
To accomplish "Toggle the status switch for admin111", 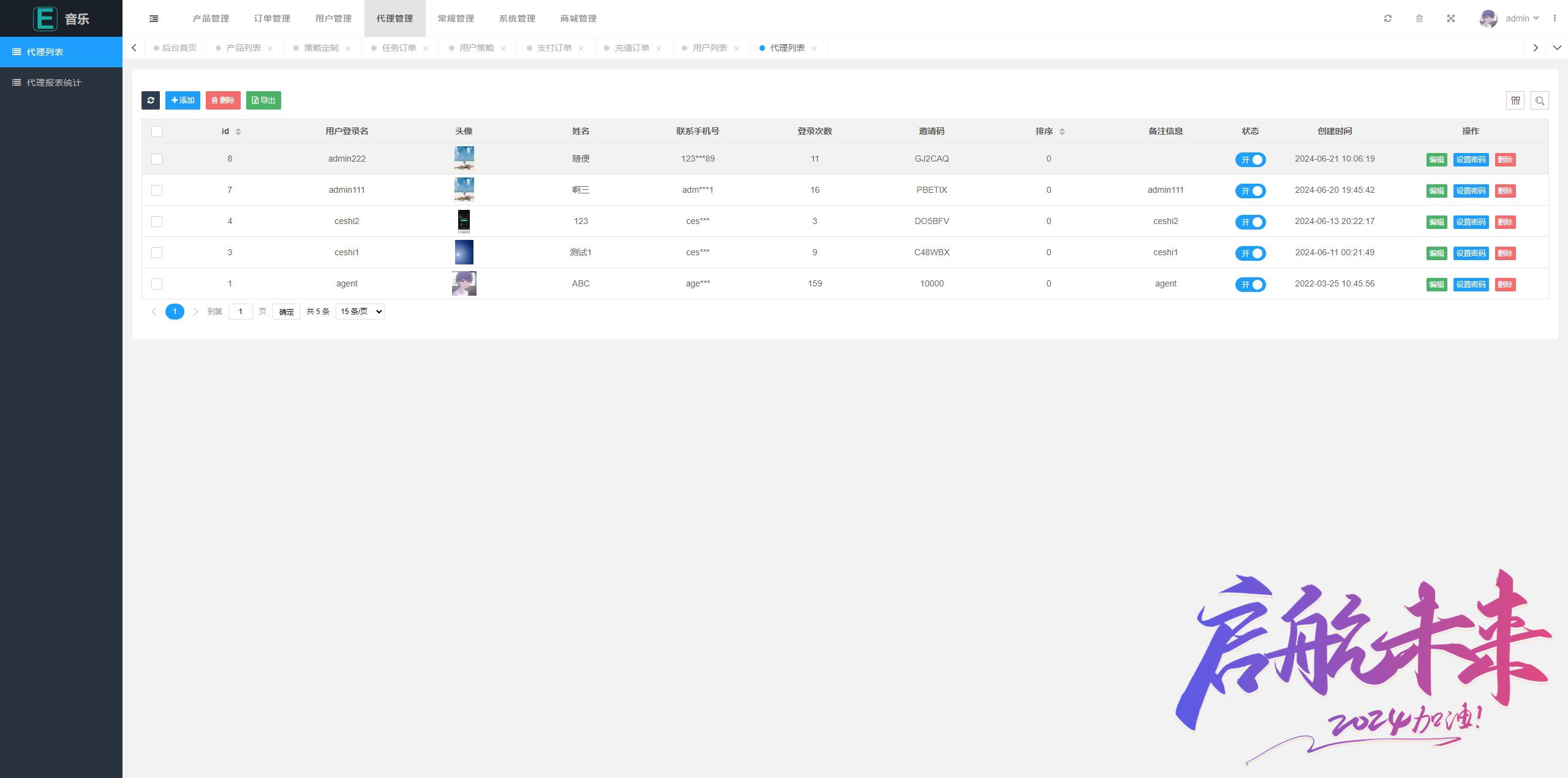I will (x=1250, y=191).
